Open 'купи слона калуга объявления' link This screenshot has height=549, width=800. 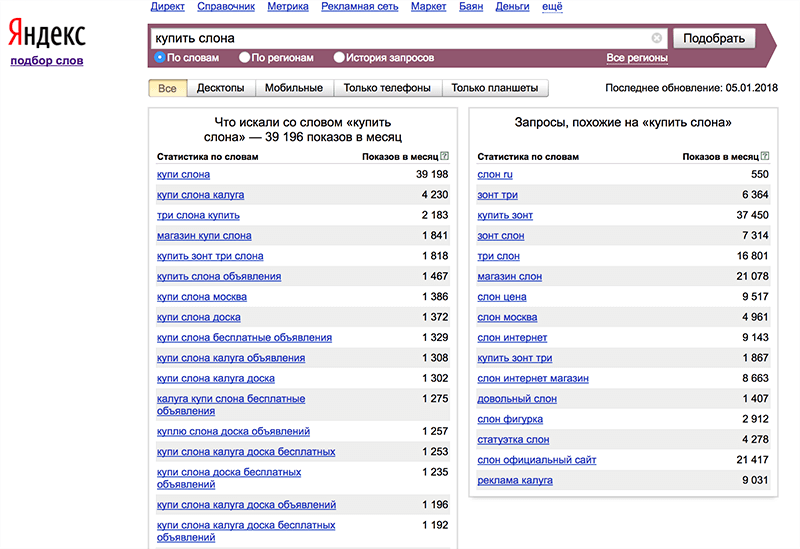[x=231, y=358]
